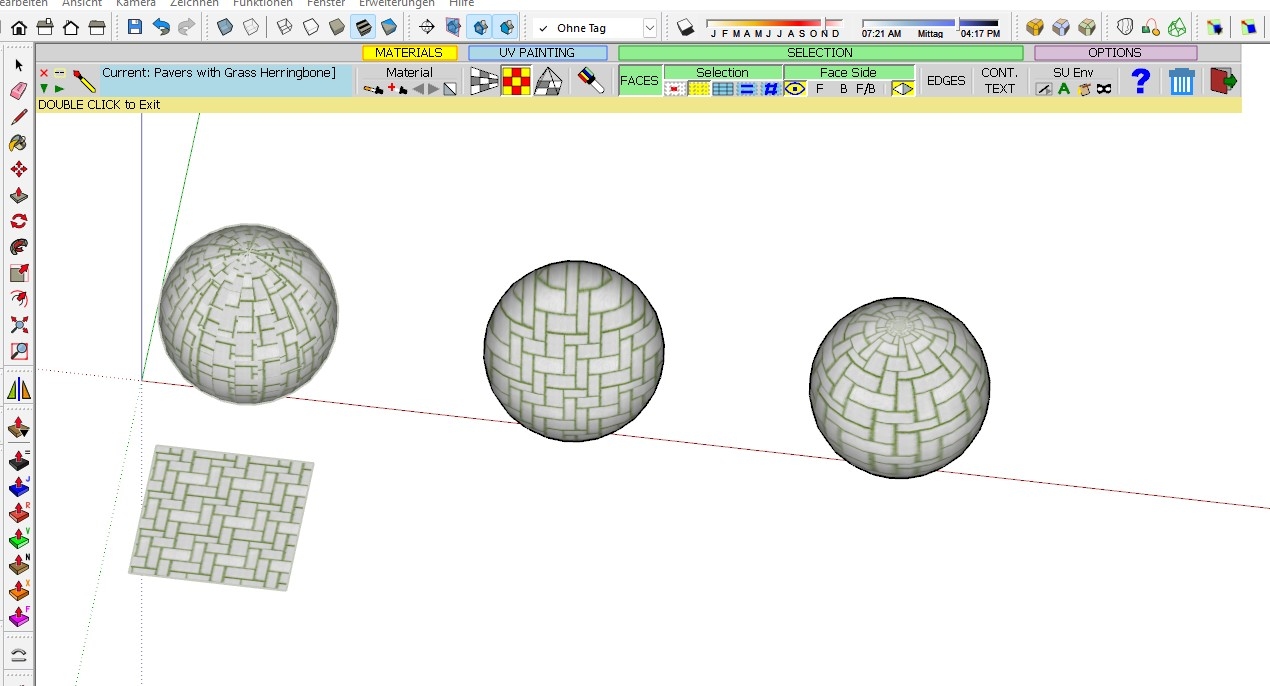Image resolution: width=1270 pixels, height=686 pixels.
Task: Choose the Rotate tool
Action: (18, 221)
